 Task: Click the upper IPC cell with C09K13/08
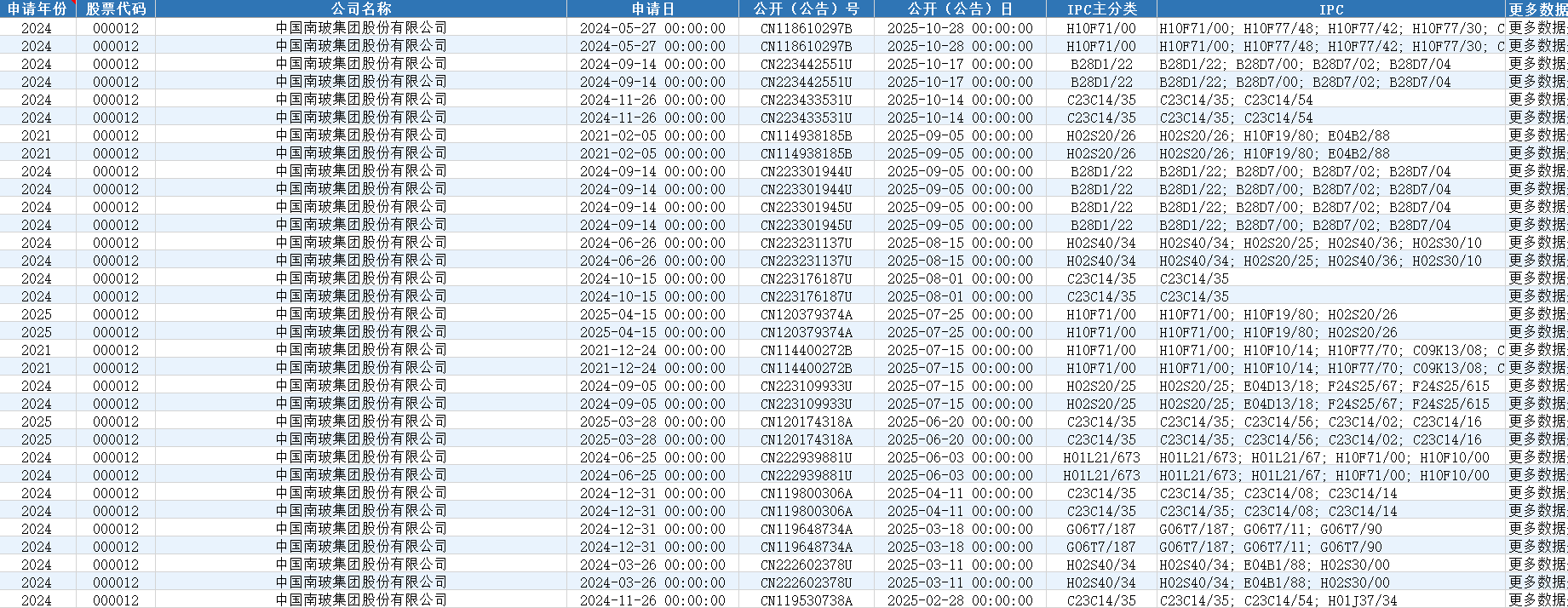pos(1331,349)
